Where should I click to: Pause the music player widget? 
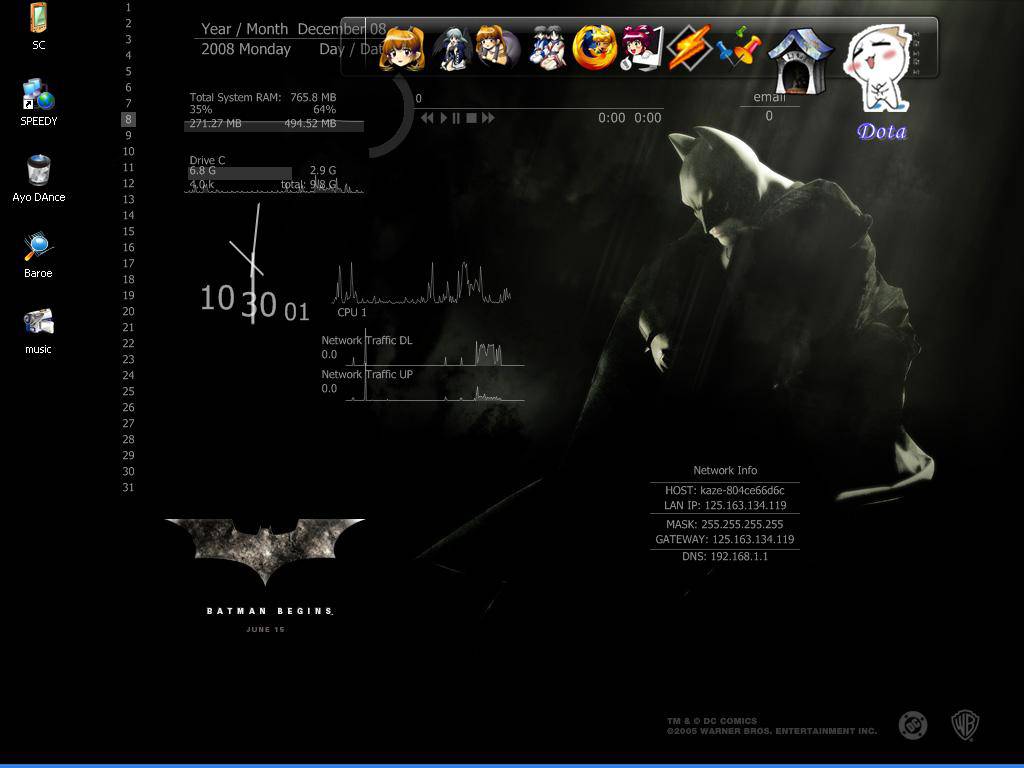pyautogui.click(x=456, y=118)
